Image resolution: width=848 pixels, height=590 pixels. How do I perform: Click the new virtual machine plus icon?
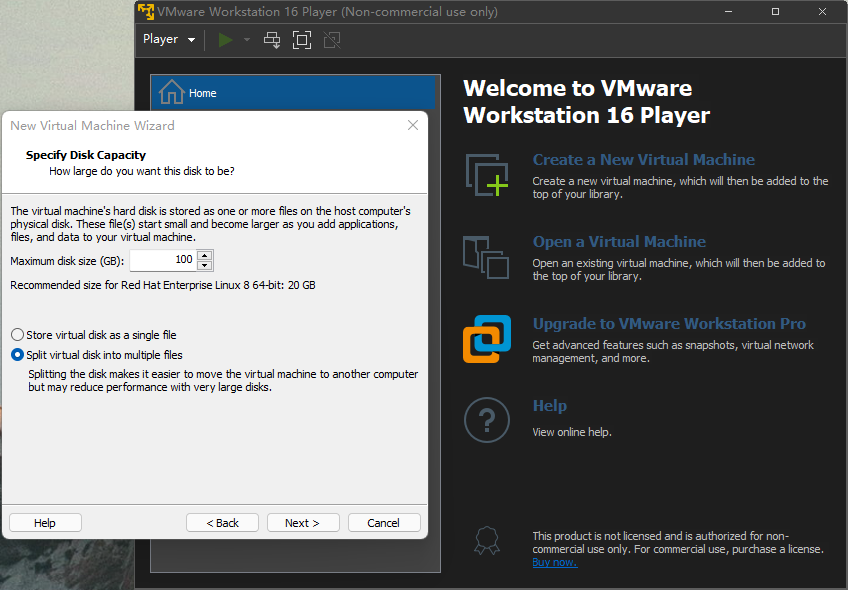coord(487,175)
